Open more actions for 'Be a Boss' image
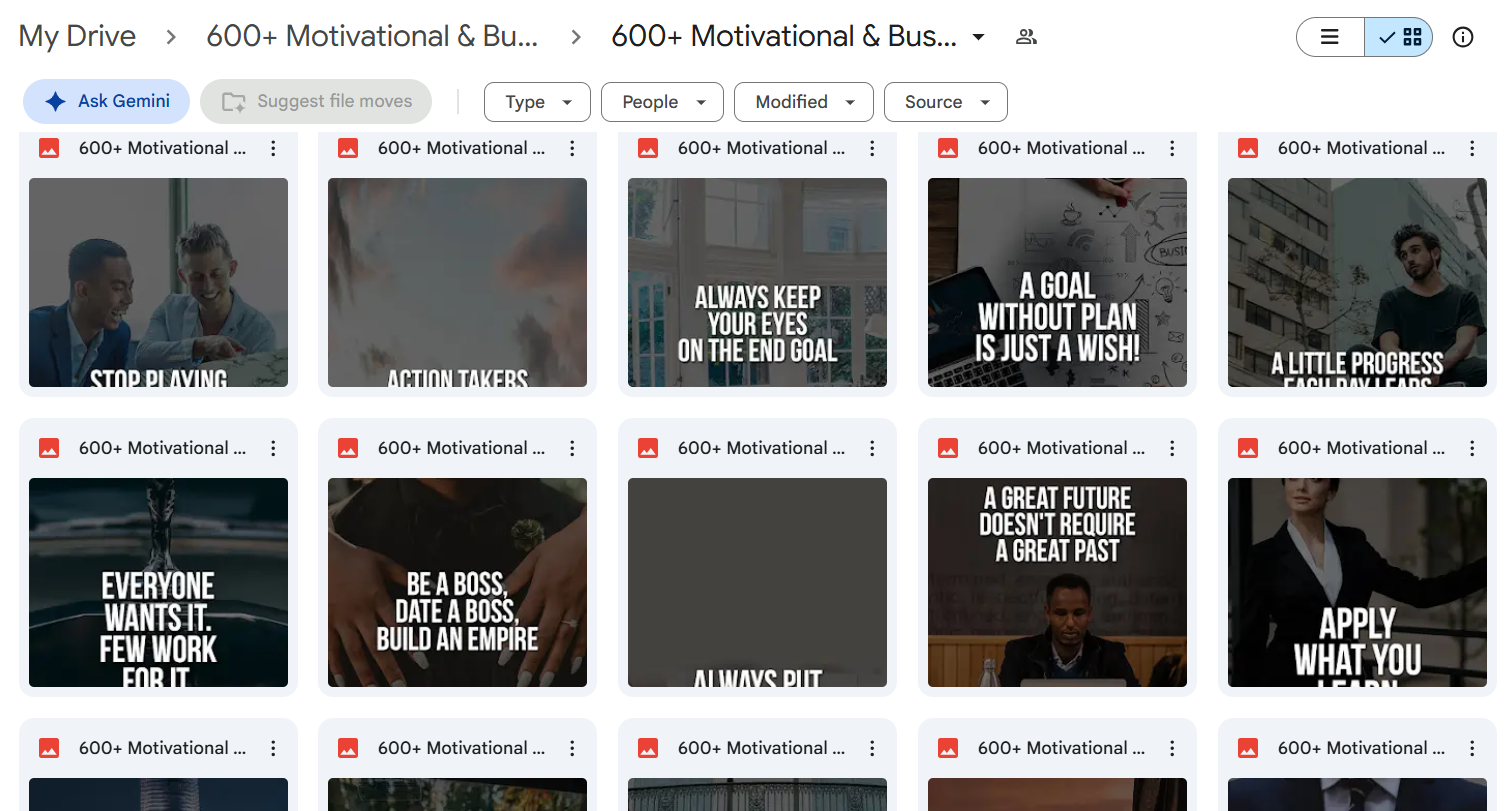 click(572, 449)
